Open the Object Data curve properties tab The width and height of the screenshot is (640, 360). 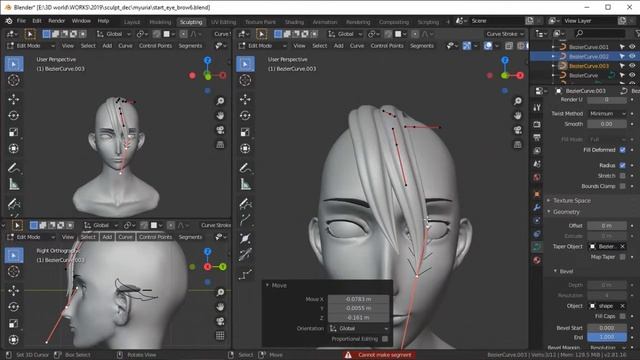point(537,247)
